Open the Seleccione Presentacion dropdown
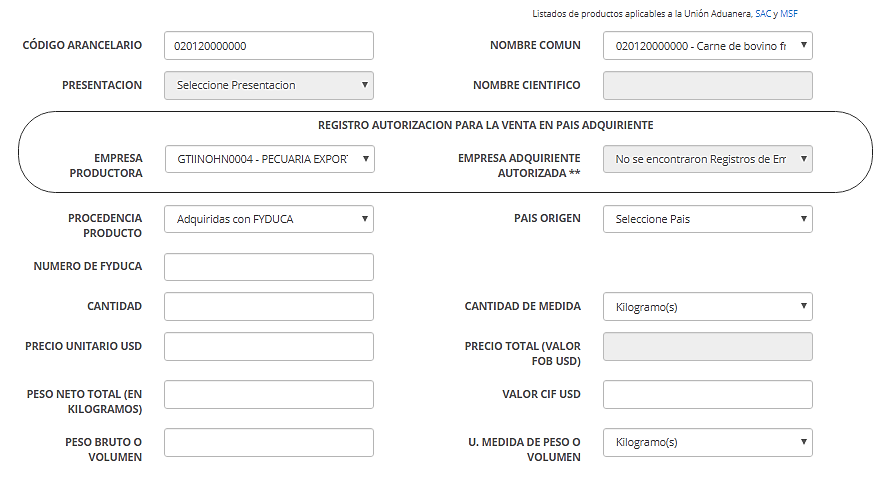 point(269,86)
